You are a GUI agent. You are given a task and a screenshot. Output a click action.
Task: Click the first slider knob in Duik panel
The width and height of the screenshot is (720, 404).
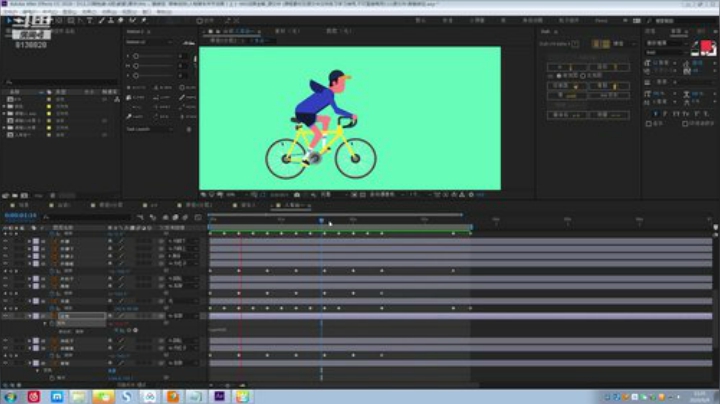pyautogui.click(x=136, y=56)
